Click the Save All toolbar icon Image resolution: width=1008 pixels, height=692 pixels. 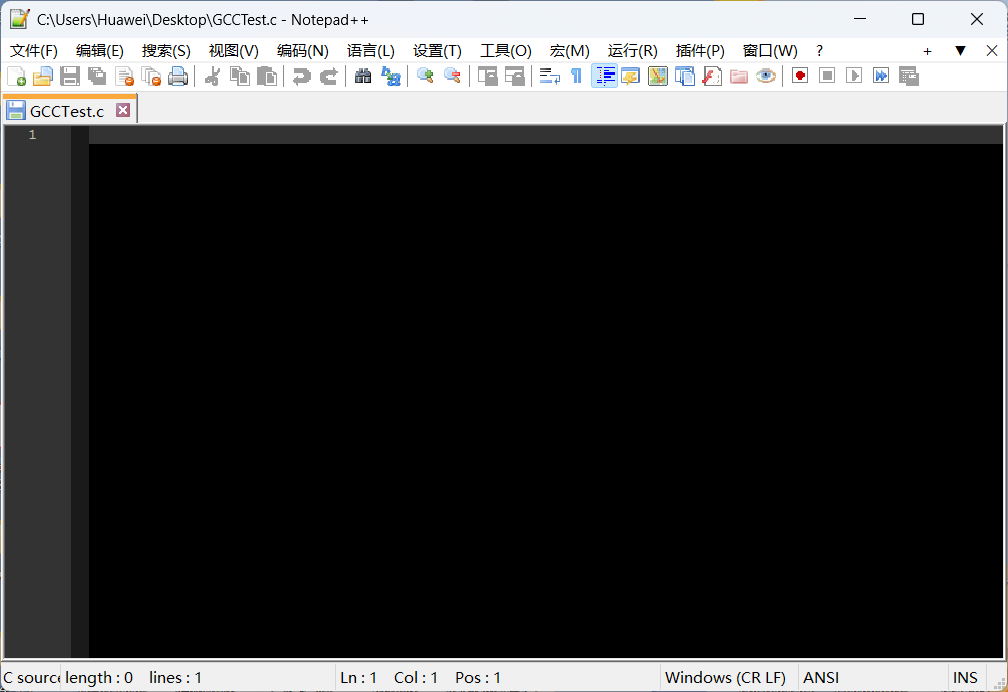click(x=97, y=76)
